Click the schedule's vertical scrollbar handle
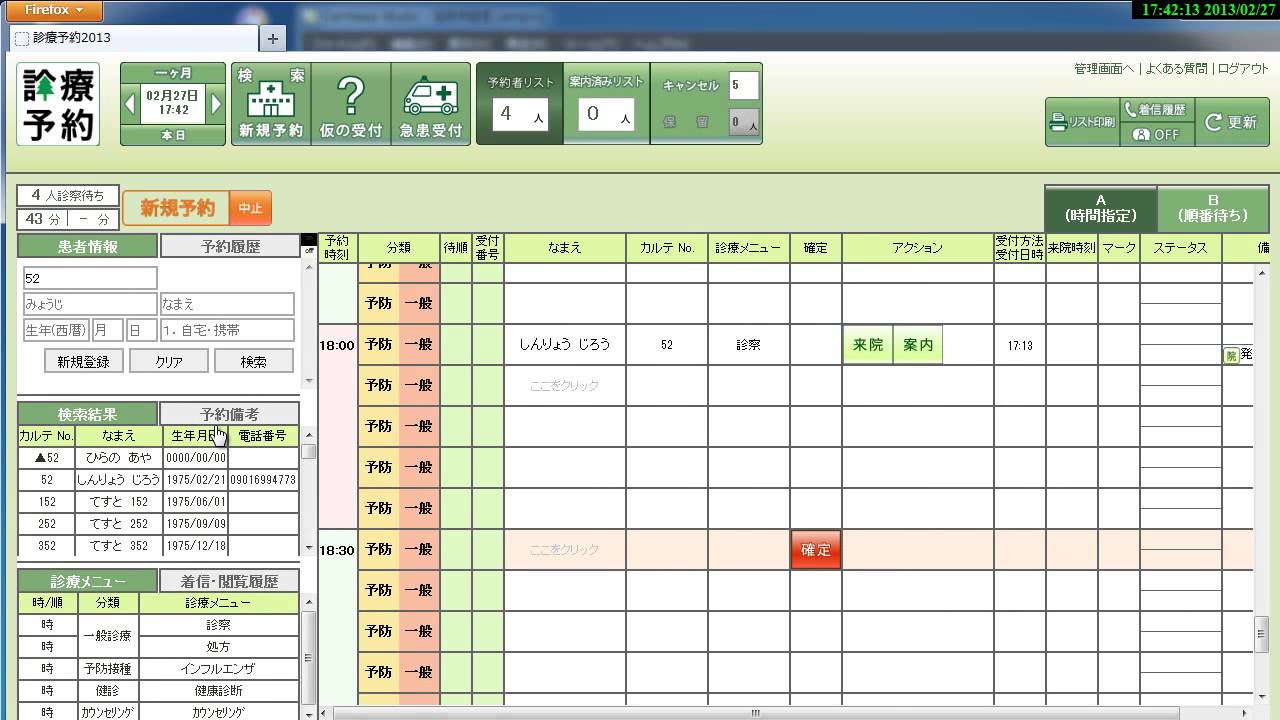The image size is (1280, 720). 1263,634
